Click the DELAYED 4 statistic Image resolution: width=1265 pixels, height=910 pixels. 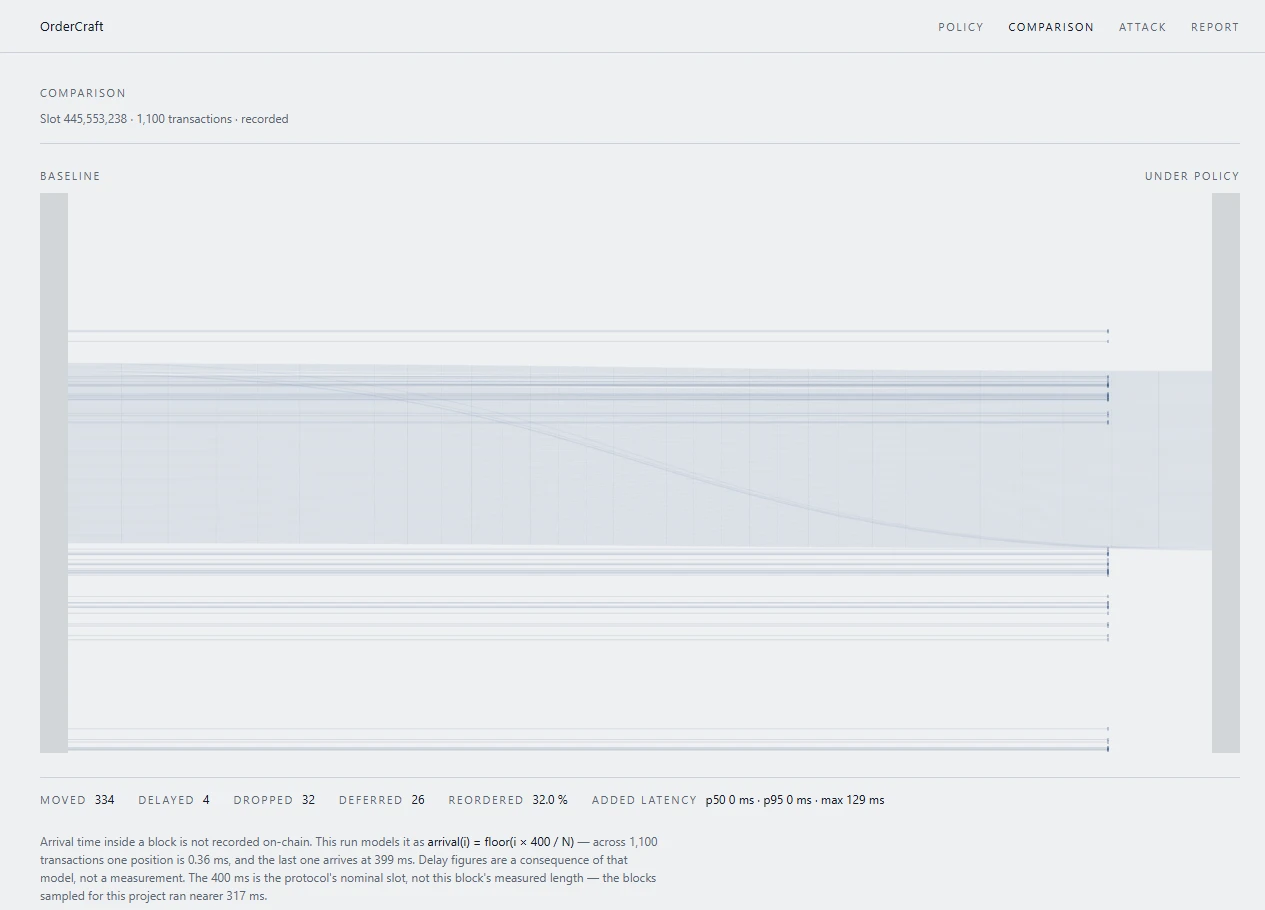[174, 800]
